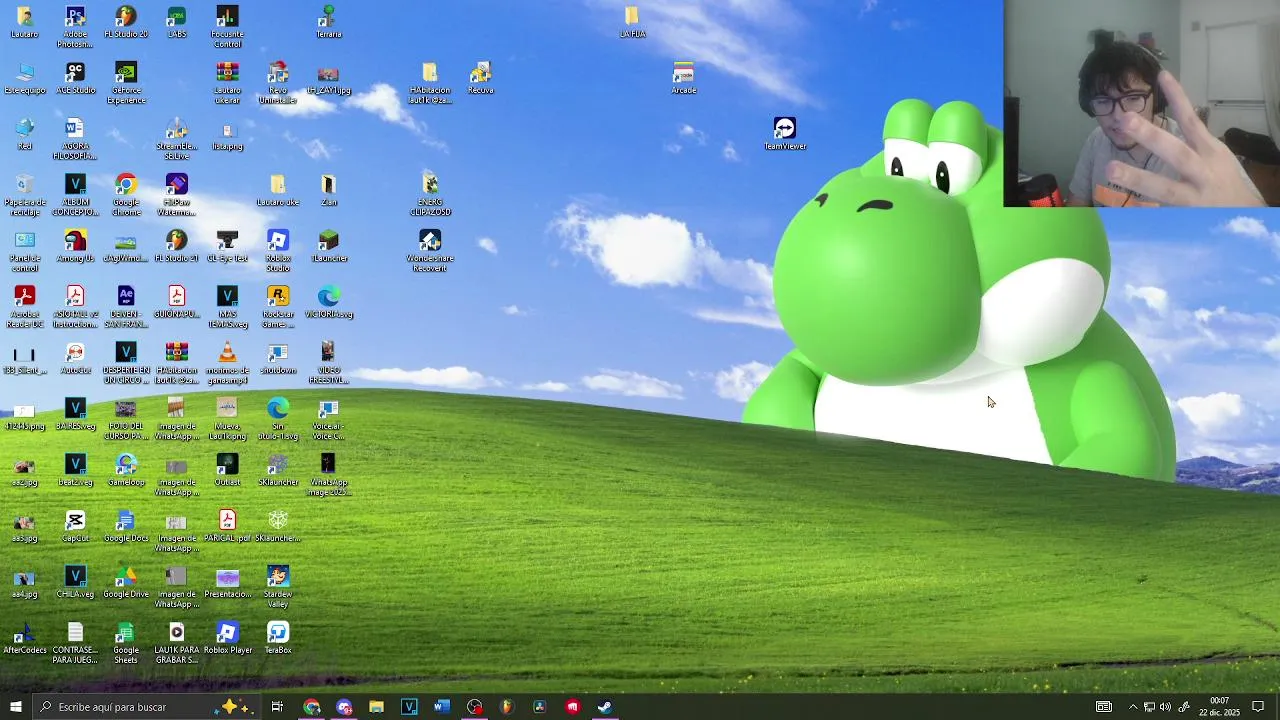This screenshot has height=720, width=1280.
Task: Click the Zian folder icon
Action: point(329,190)
